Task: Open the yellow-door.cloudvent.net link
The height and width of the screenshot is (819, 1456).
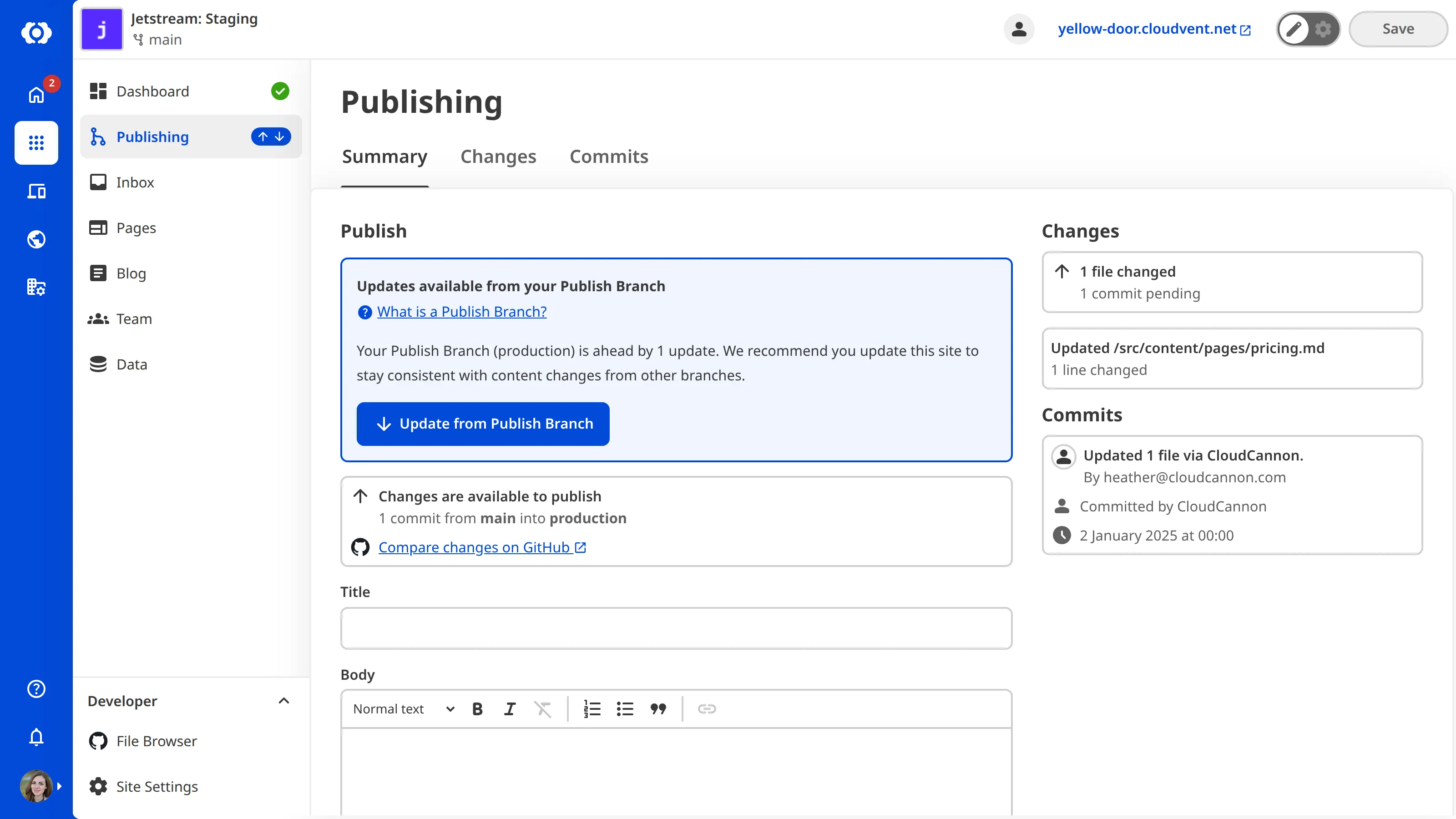Action: point(1154,29)
